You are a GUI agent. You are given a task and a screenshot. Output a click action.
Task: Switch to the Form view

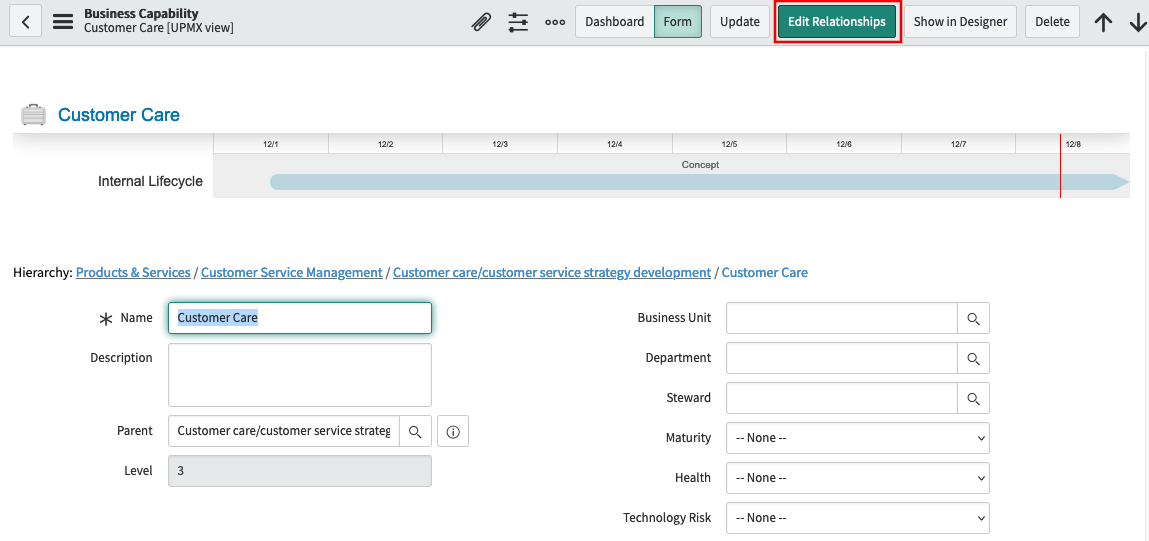677,22
